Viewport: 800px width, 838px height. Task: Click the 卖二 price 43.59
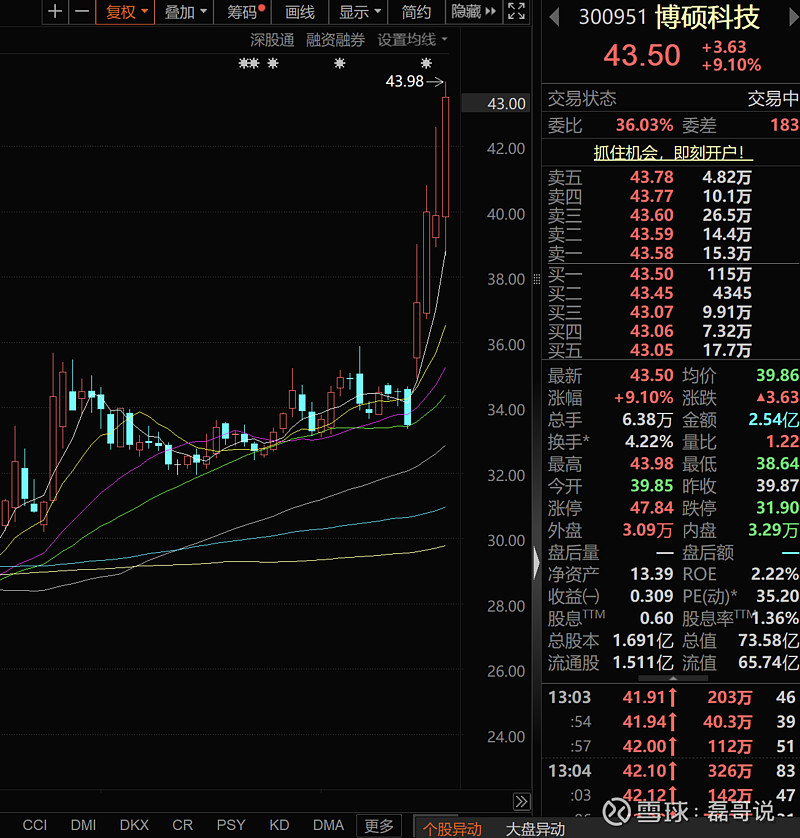point(651,234)
